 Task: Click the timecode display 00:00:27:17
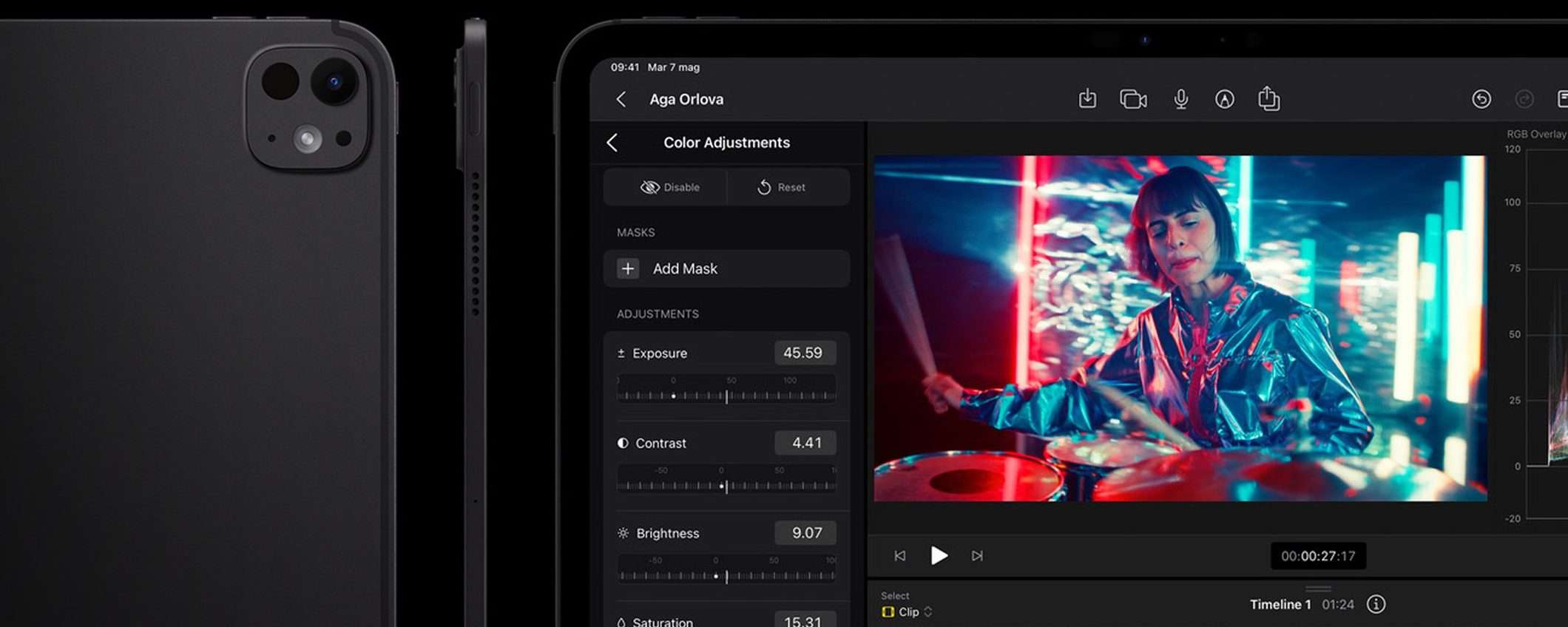pos(1318,556)
